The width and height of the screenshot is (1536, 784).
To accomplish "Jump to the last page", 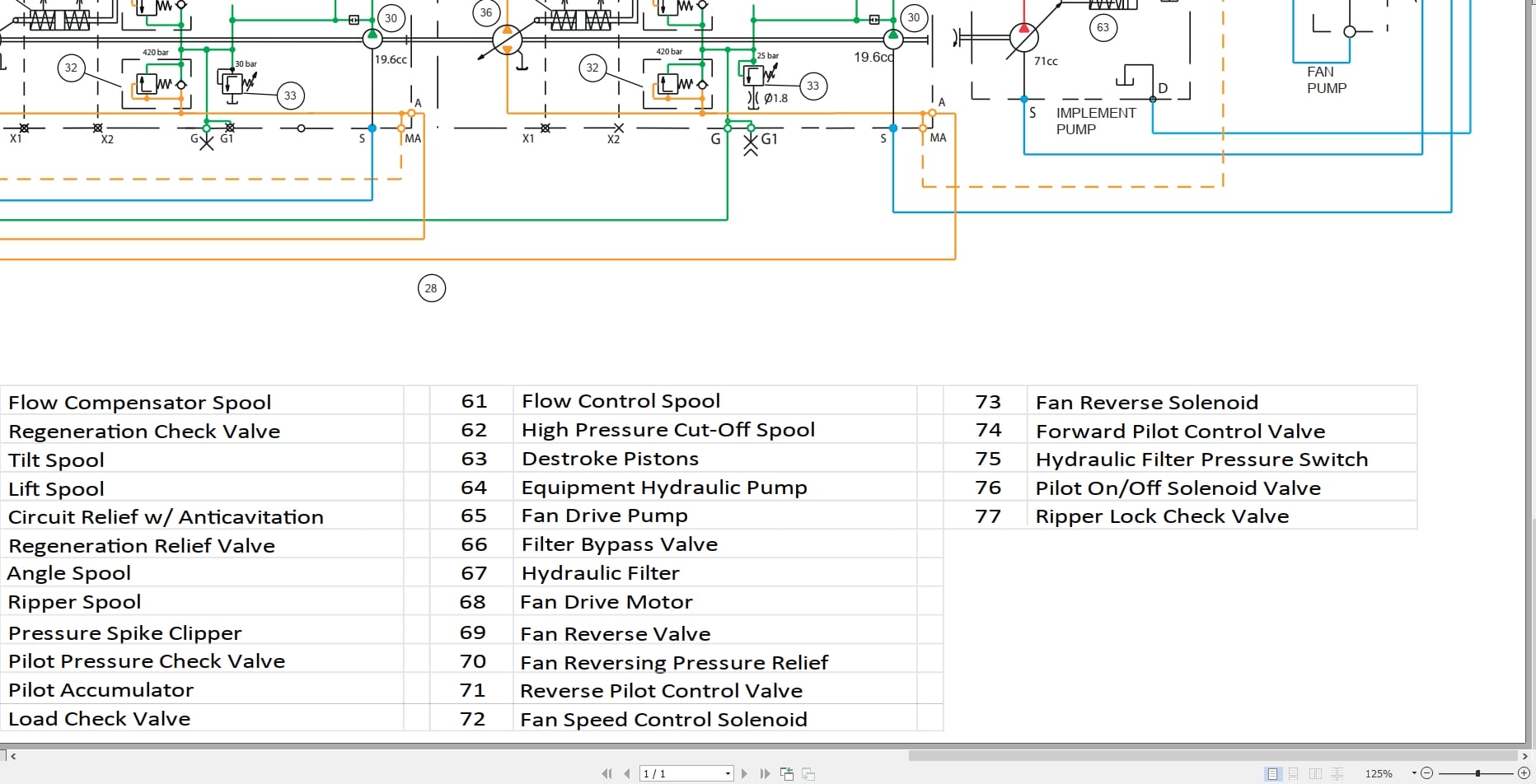I will (x=765, y=774).
